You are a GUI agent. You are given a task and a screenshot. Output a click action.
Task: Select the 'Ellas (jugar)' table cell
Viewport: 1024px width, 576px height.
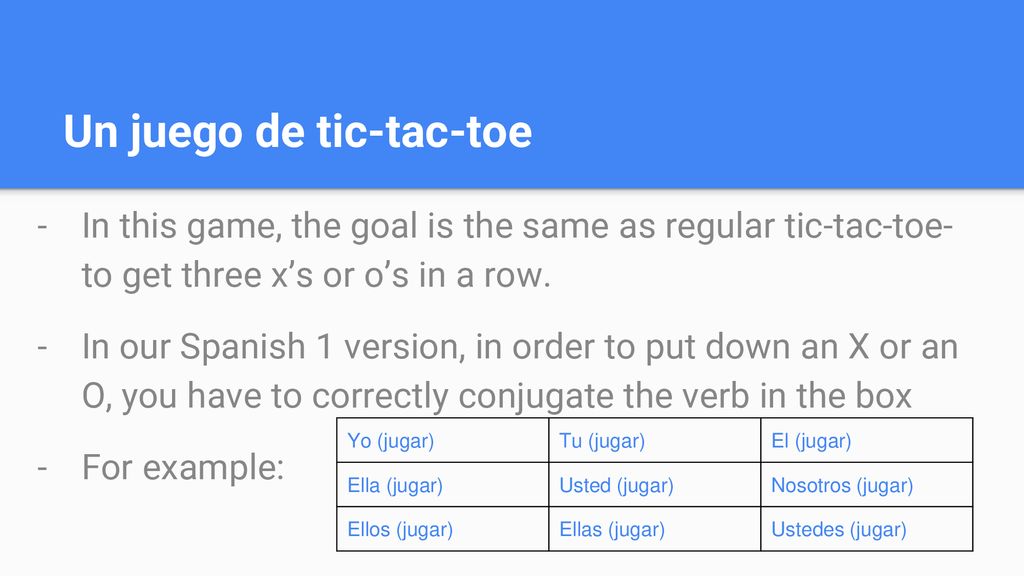654,529
